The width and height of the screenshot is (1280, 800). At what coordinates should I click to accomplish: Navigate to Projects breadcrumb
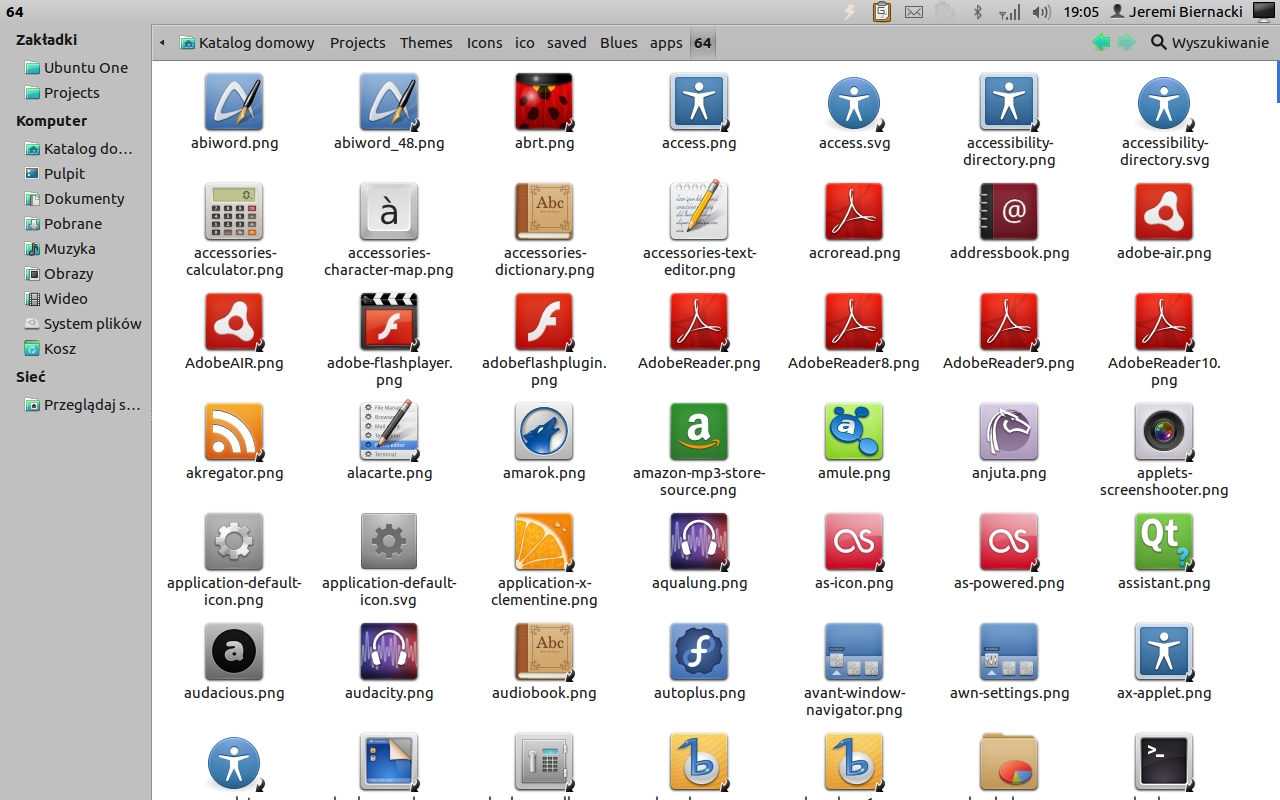(x=357, y=43)
